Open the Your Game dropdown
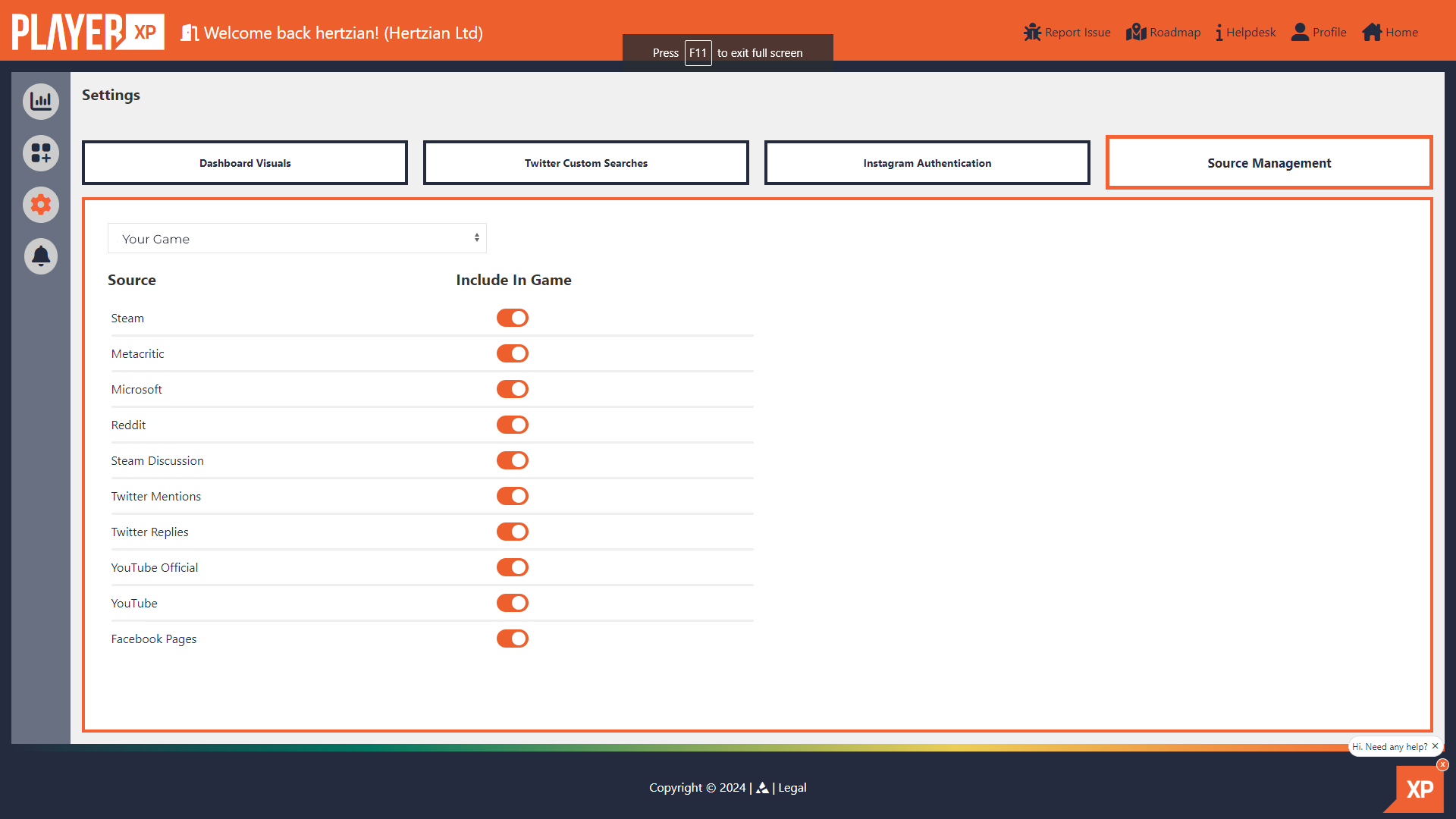This screenshot has width=1456, height=819. (x=297, y=238)
